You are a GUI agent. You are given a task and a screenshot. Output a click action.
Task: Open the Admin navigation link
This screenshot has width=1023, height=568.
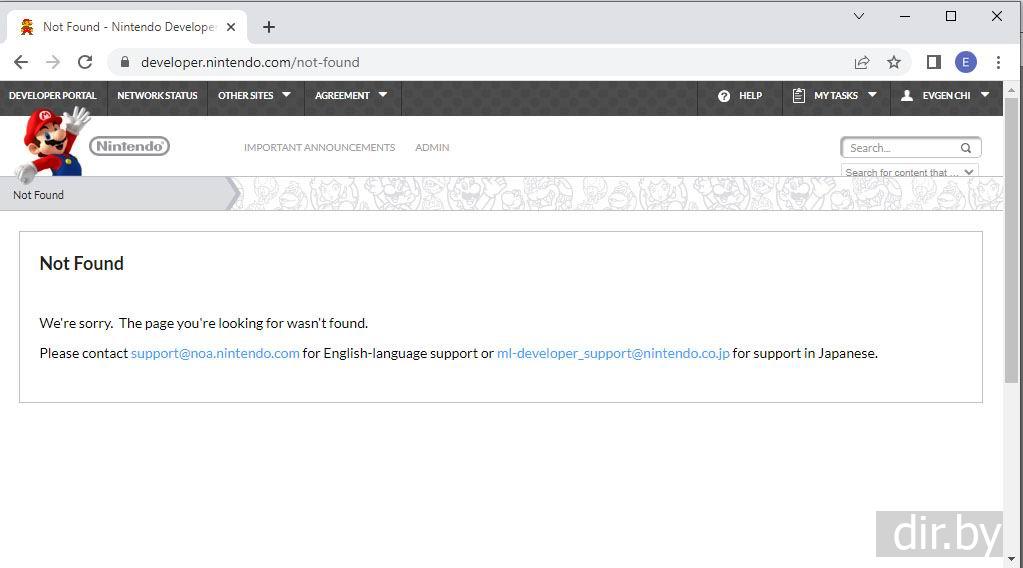432,147
